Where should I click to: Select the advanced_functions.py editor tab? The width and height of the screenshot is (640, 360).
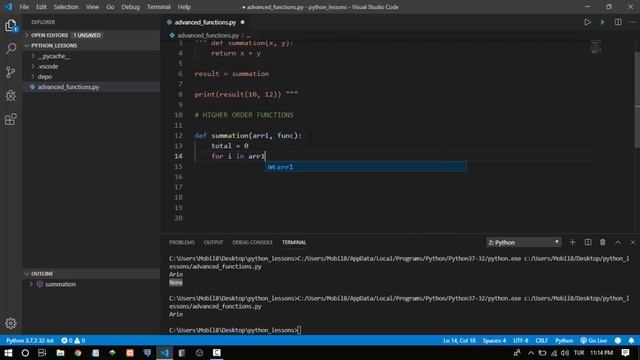(x=205, y=22)
